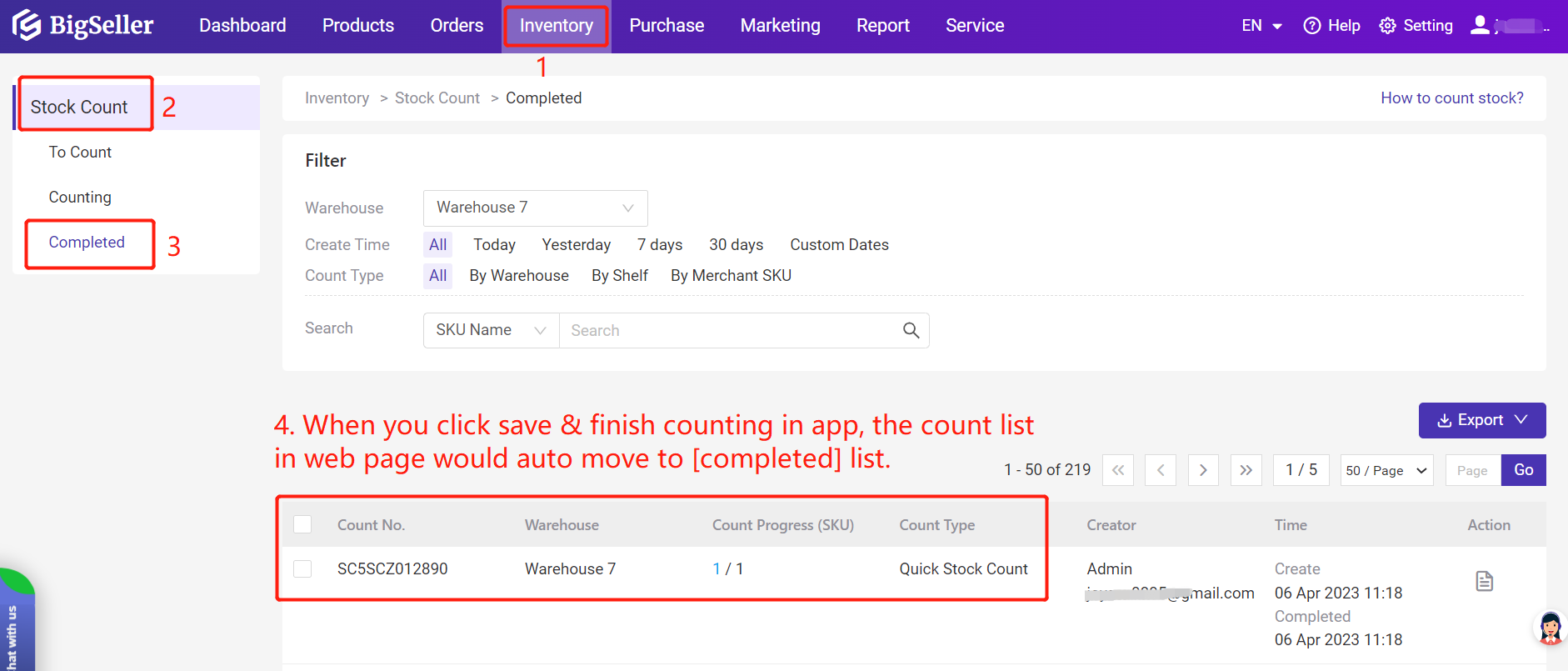Open the Products menu

358,26
